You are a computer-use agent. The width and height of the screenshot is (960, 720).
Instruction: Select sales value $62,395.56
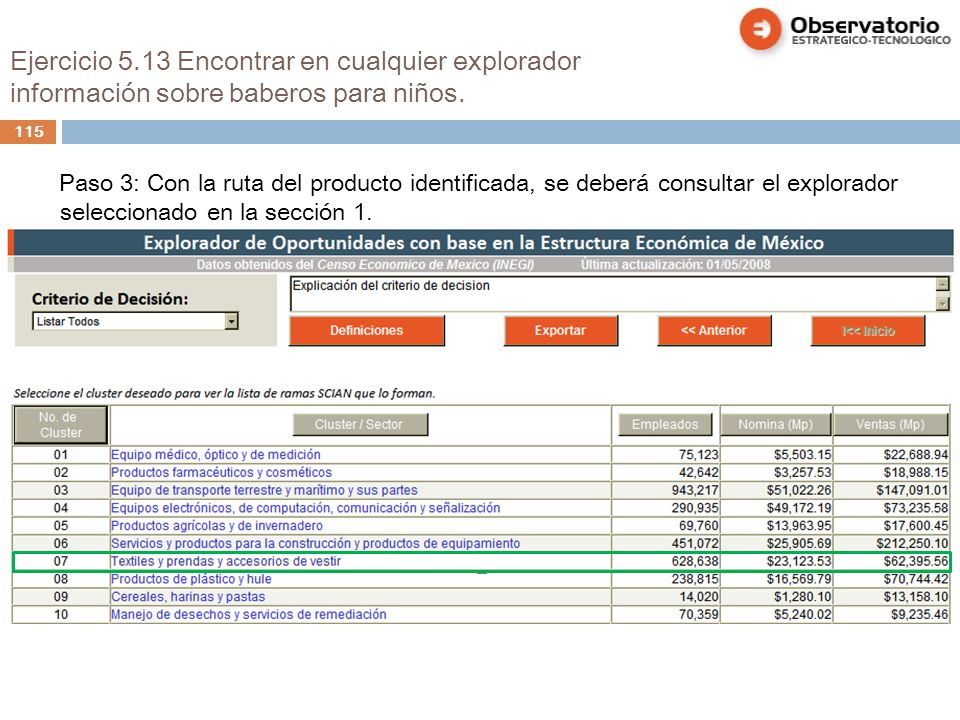coord(916,561)
